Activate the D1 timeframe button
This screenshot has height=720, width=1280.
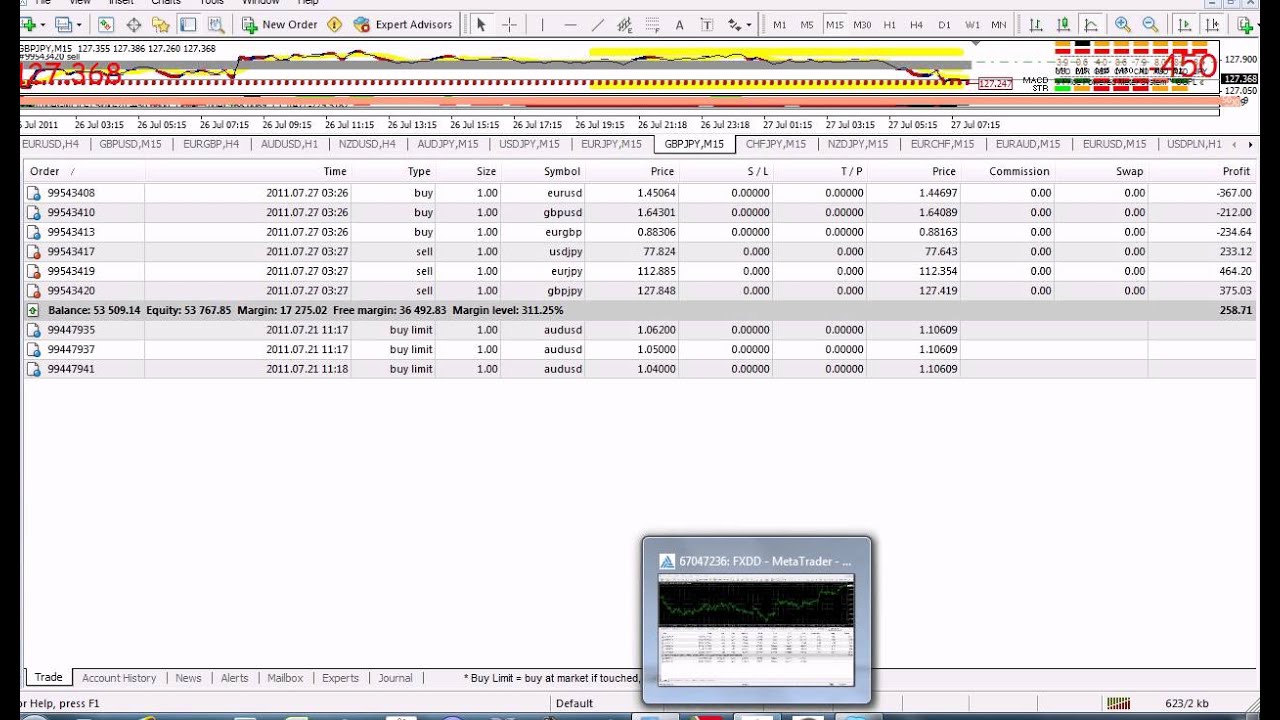click(x=944, y=24)
